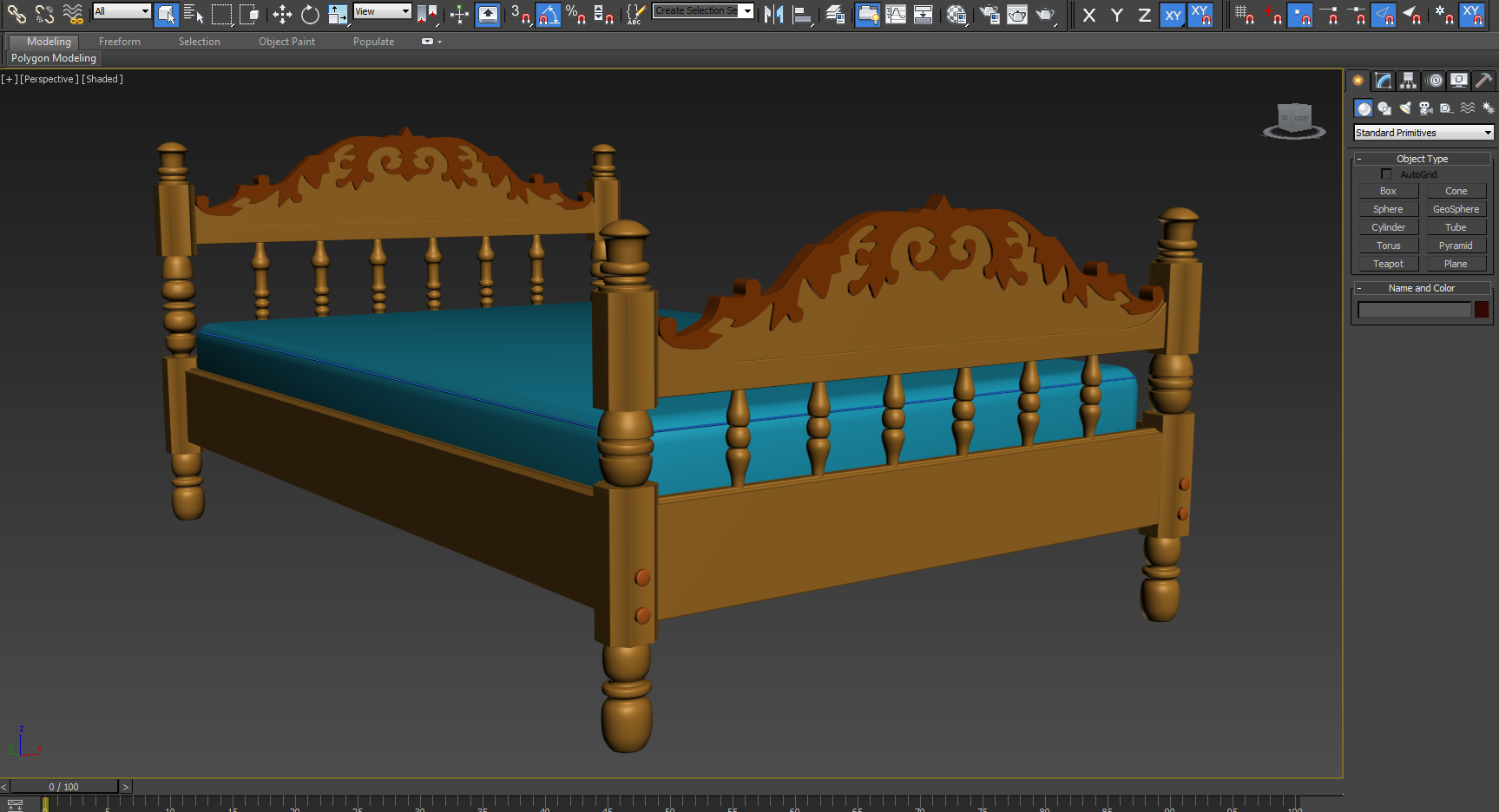Toggle the Spinner Snap button

(x=604, y=14)
